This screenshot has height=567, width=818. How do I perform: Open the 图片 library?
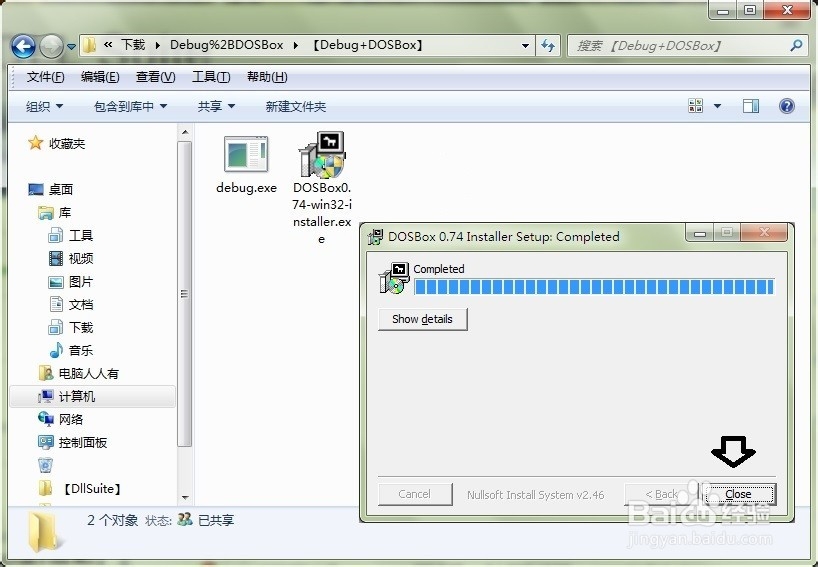coord(80,282)
